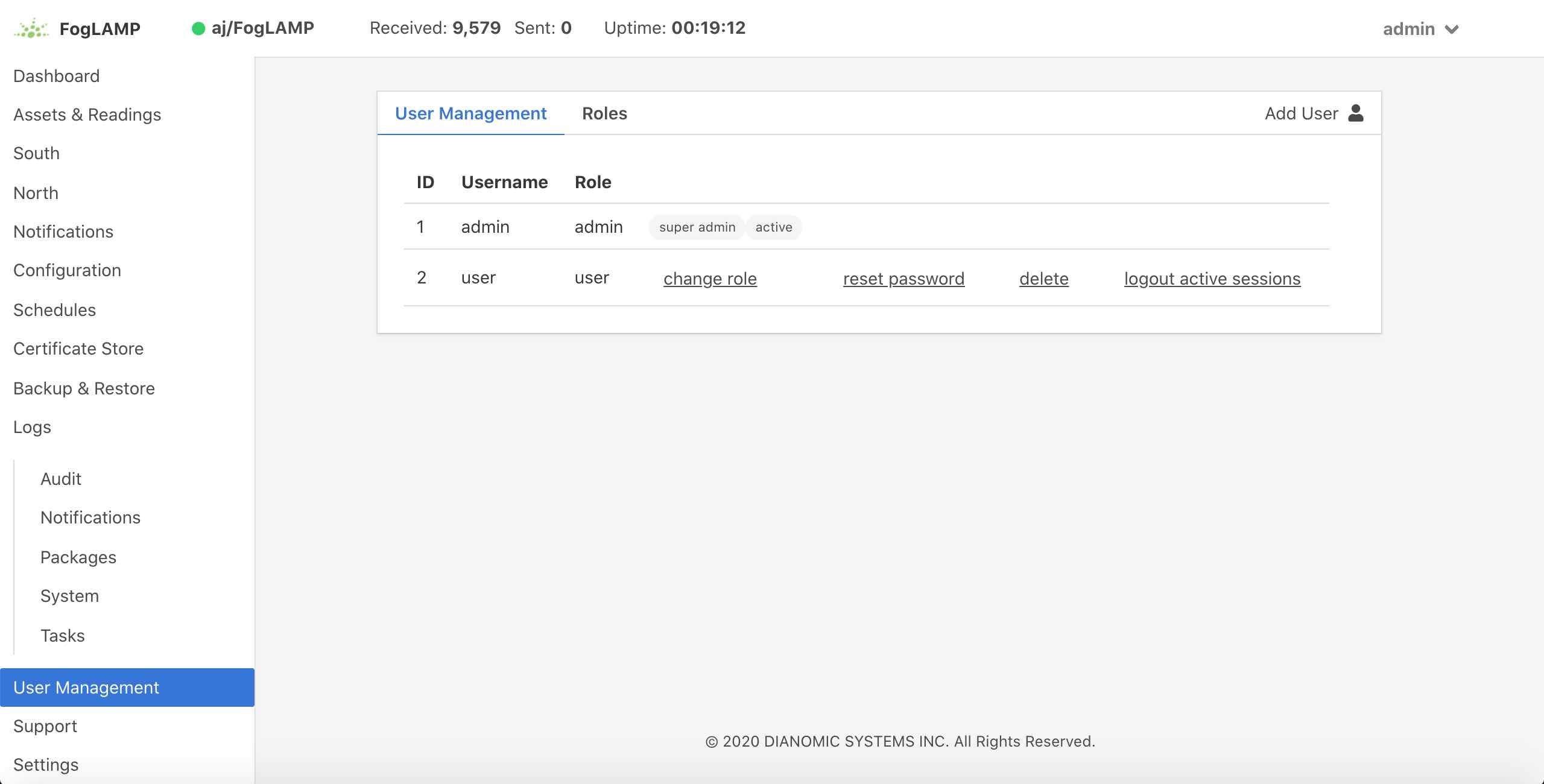Click delete user account link
The image size is (1544, 784).
point(1044,277)
